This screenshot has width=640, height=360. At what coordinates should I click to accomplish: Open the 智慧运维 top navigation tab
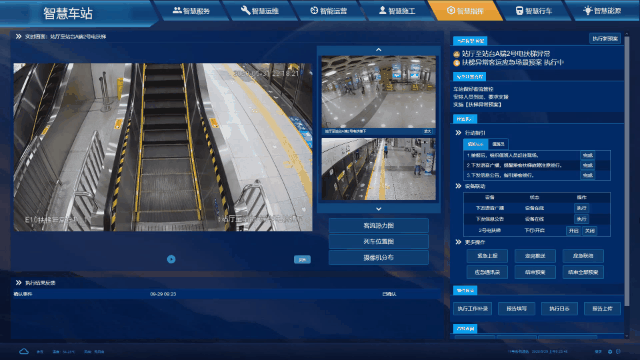click(x=260, y=11)
